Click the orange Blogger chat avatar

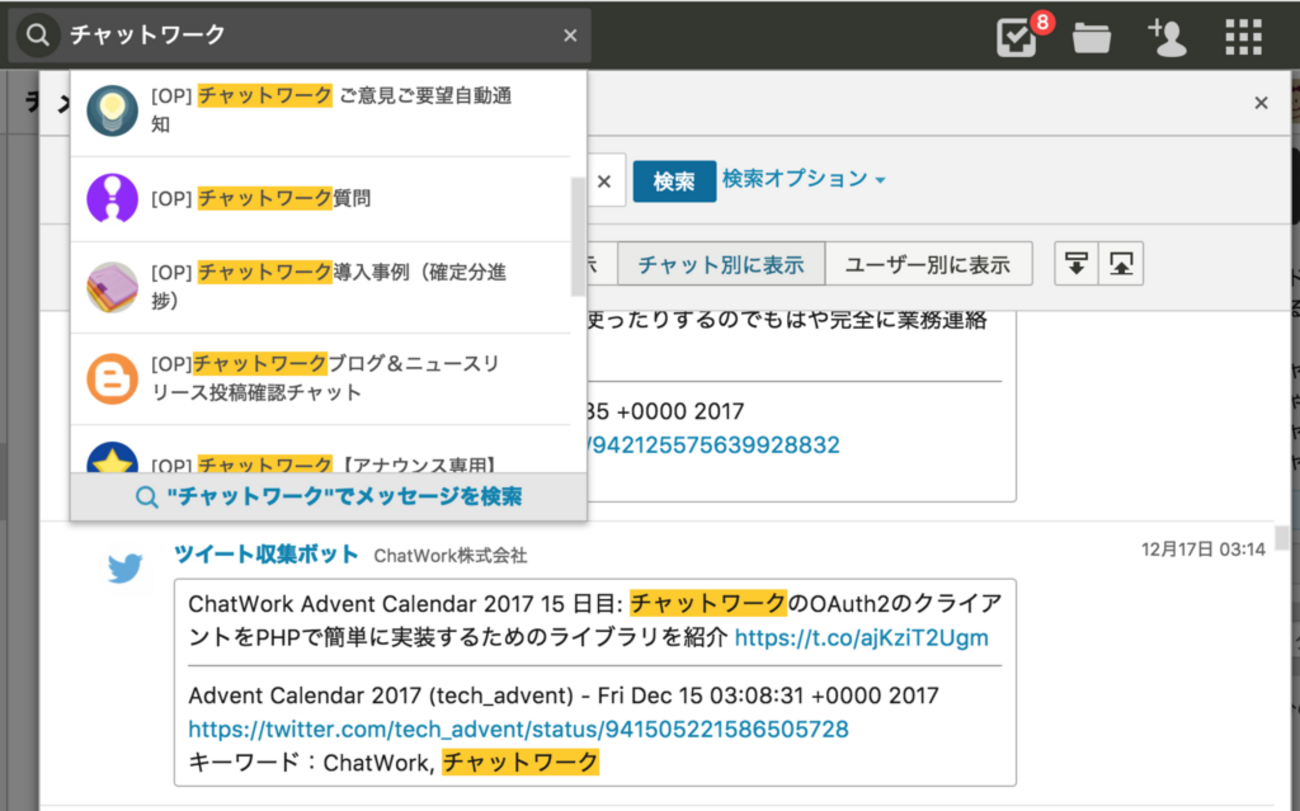[x=112, y=379]
